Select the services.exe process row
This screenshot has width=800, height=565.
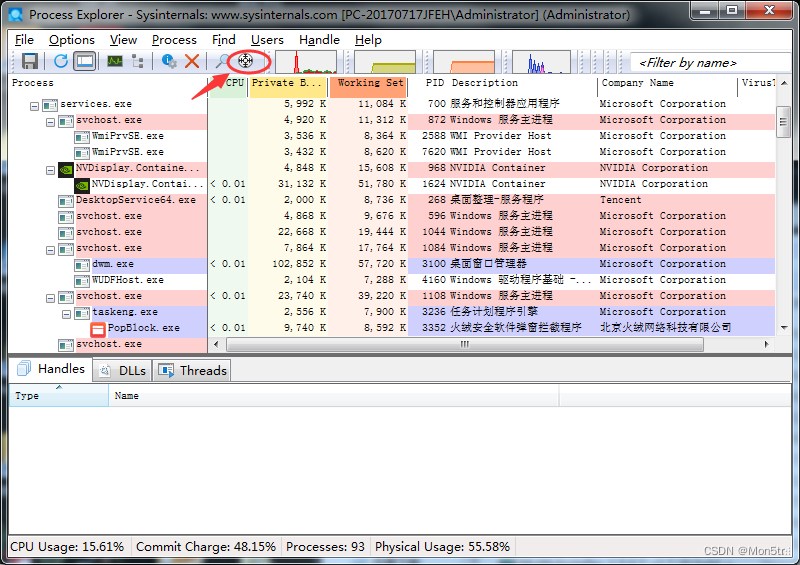pyautogui.click(x=391, y=104)
